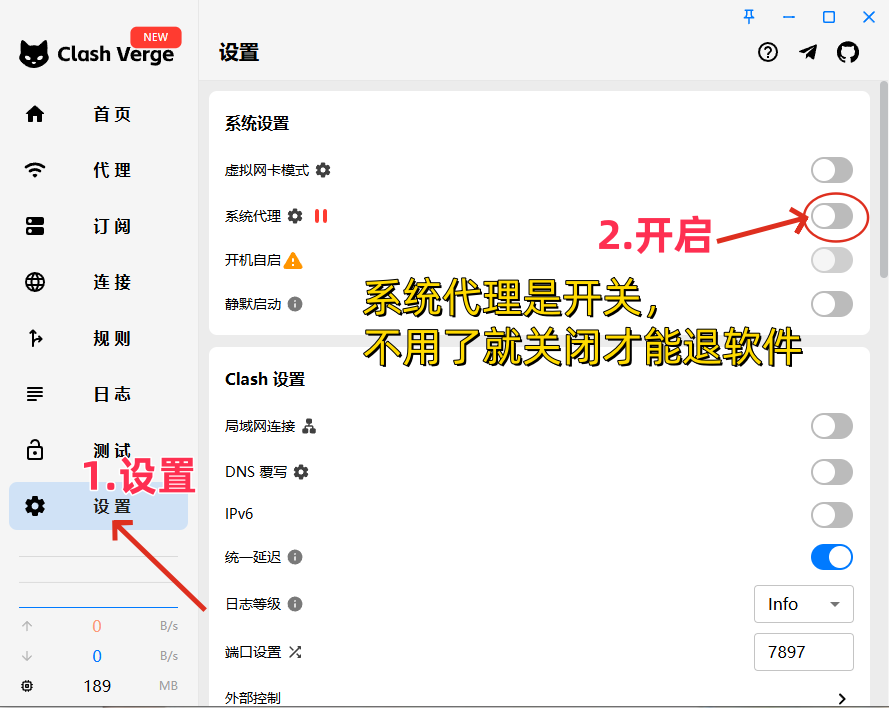Click the silent start info icon

(295, 304)
